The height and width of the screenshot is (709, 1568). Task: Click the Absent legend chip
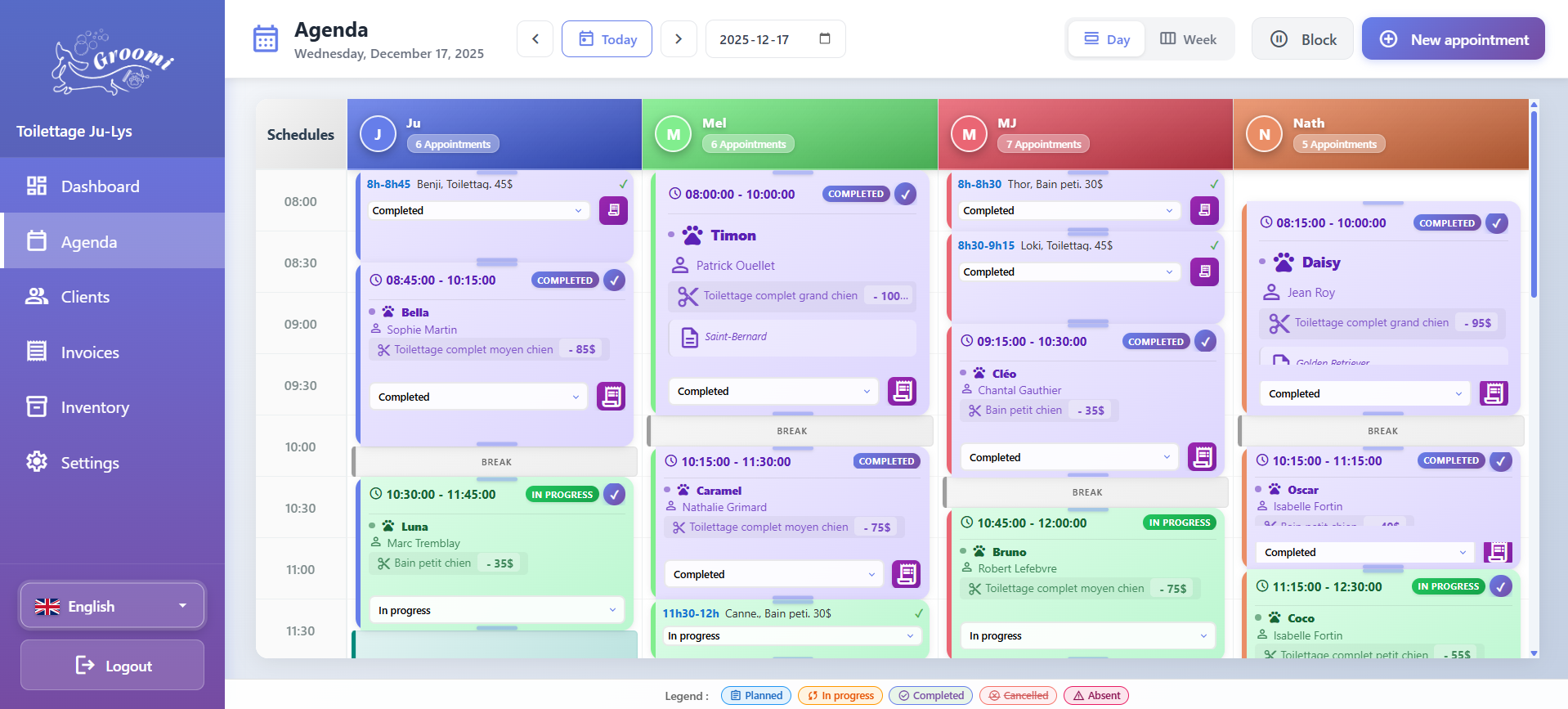[1096, 695]
